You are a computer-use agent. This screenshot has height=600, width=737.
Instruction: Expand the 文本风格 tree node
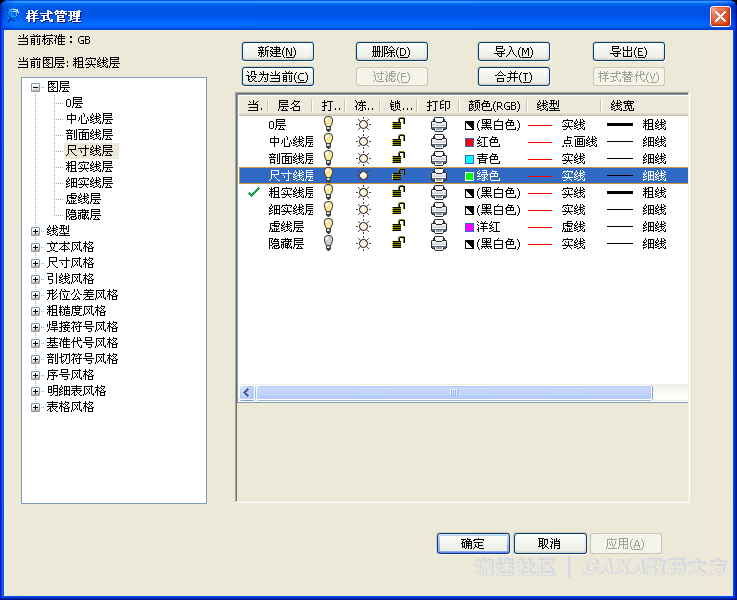[x=36, y=247]
